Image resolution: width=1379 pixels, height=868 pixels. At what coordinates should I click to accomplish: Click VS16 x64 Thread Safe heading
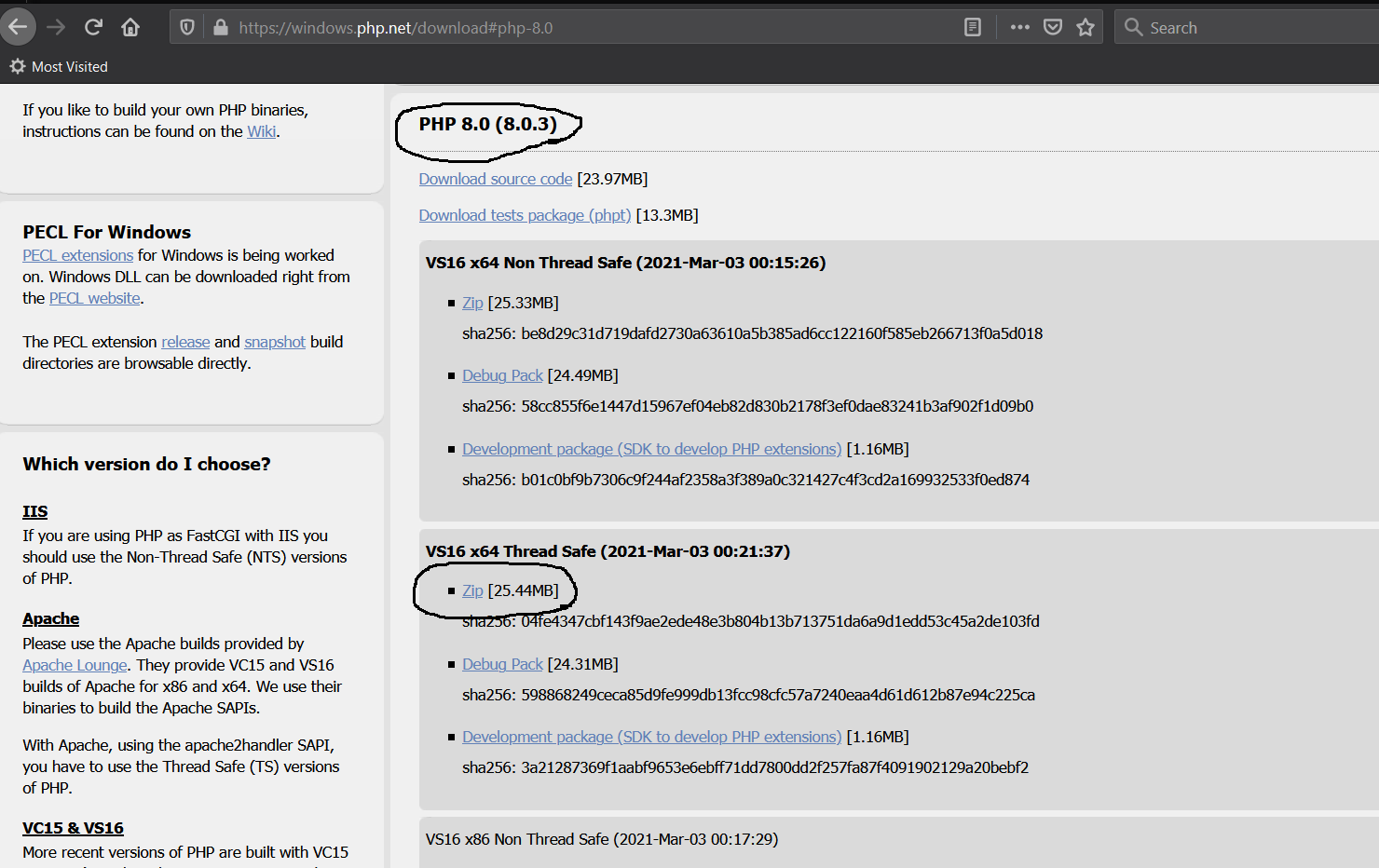pyautogui.click(x=608, y=551)
